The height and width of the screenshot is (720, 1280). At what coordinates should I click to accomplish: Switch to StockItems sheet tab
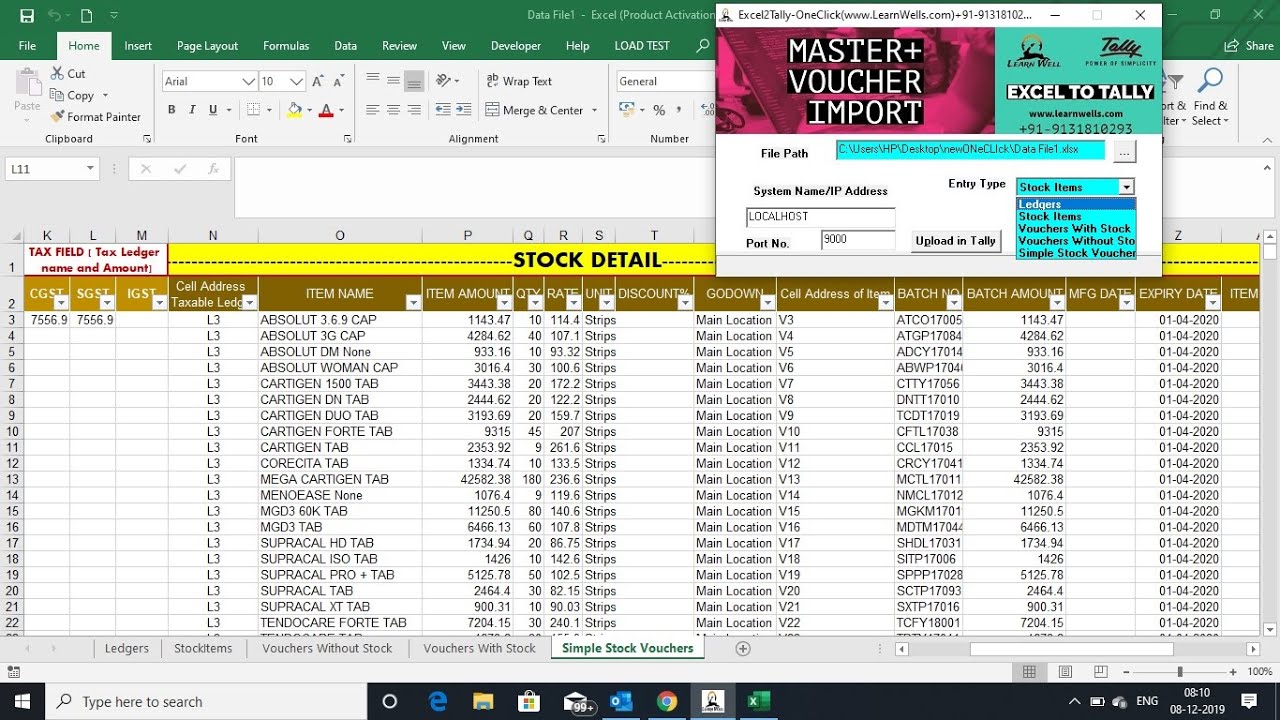click(x=203, y=648)
